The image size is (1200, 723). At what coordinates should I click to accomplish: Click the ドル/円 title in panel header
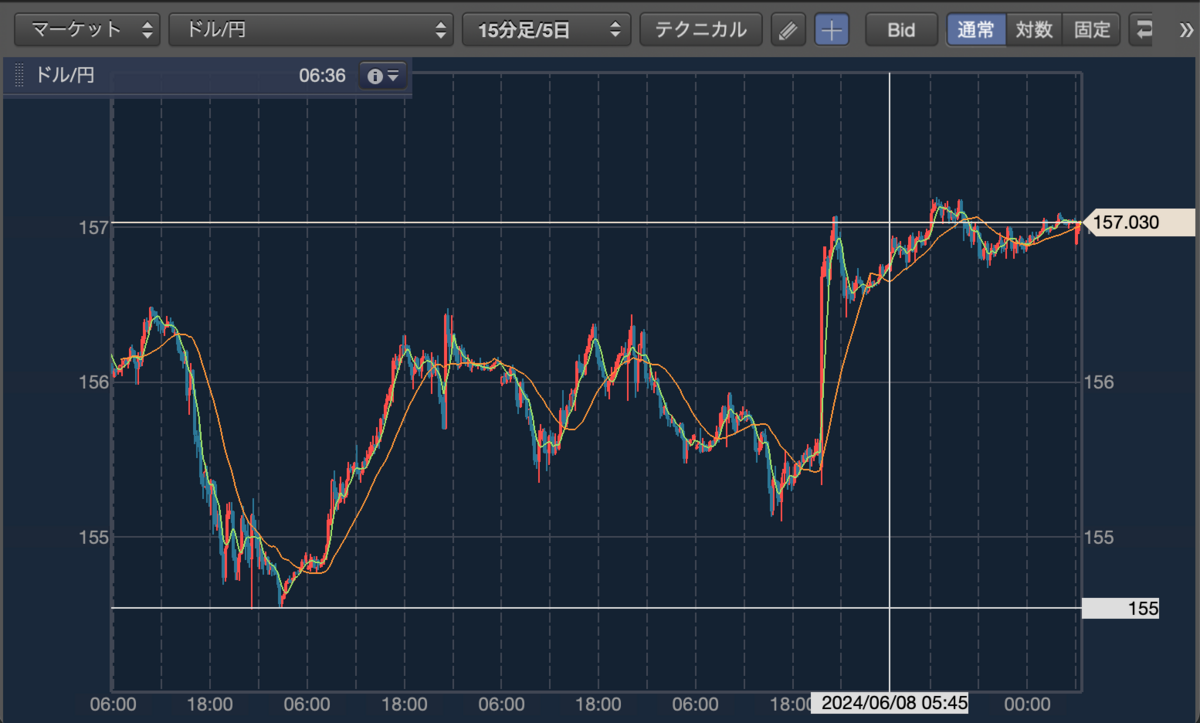click(x=65, y=76)
